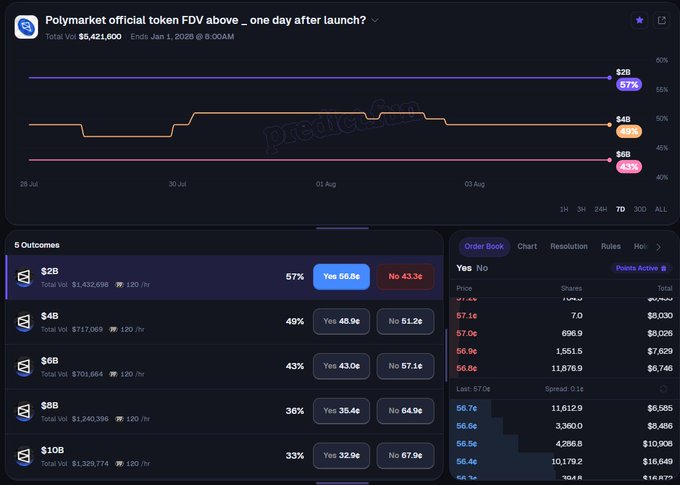
Task: Buy Yes at 43.0¢ for $6B
Action: [341, 366]
